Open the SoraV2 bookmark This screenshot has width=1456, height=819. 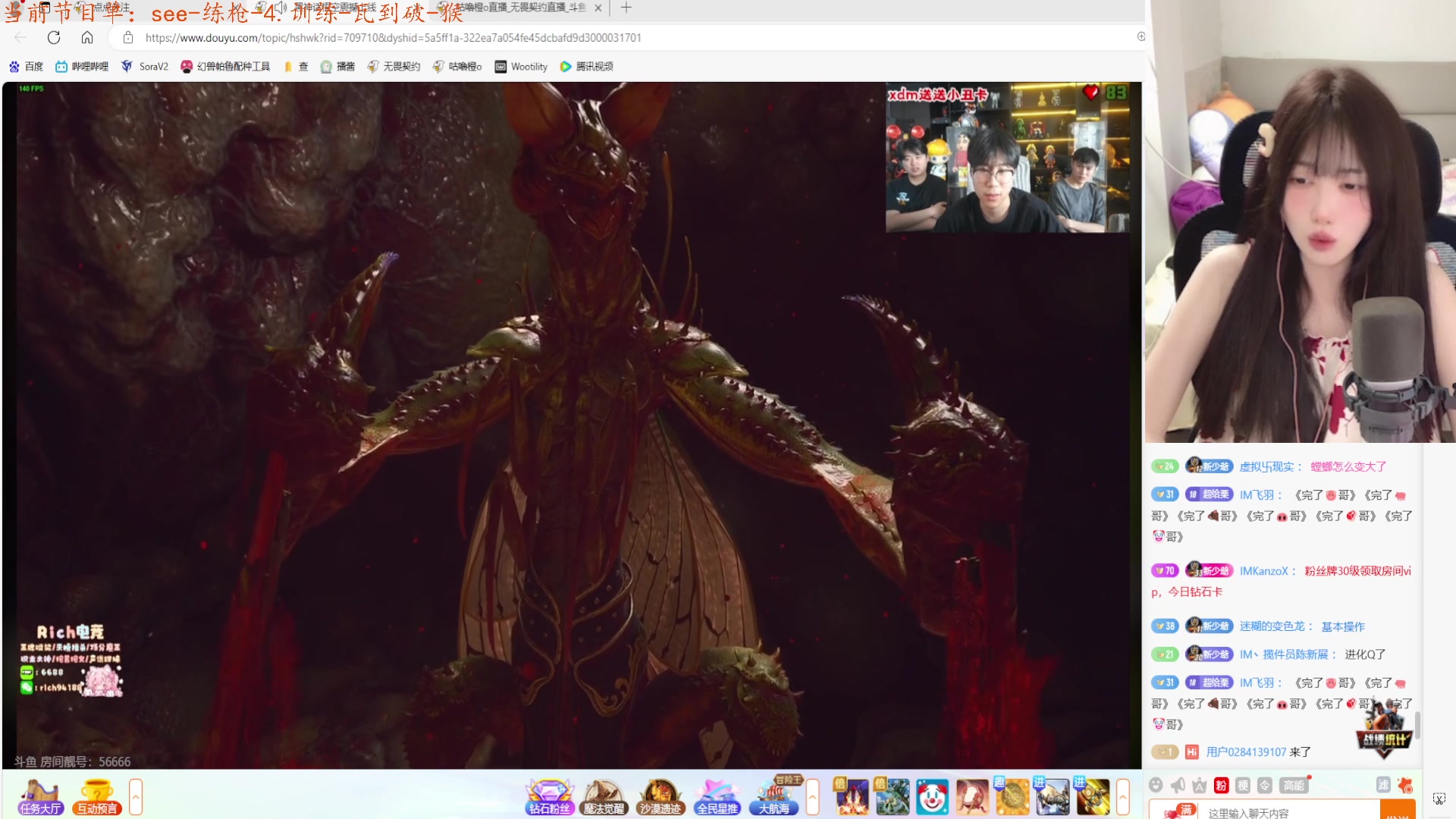click(144, 67)
